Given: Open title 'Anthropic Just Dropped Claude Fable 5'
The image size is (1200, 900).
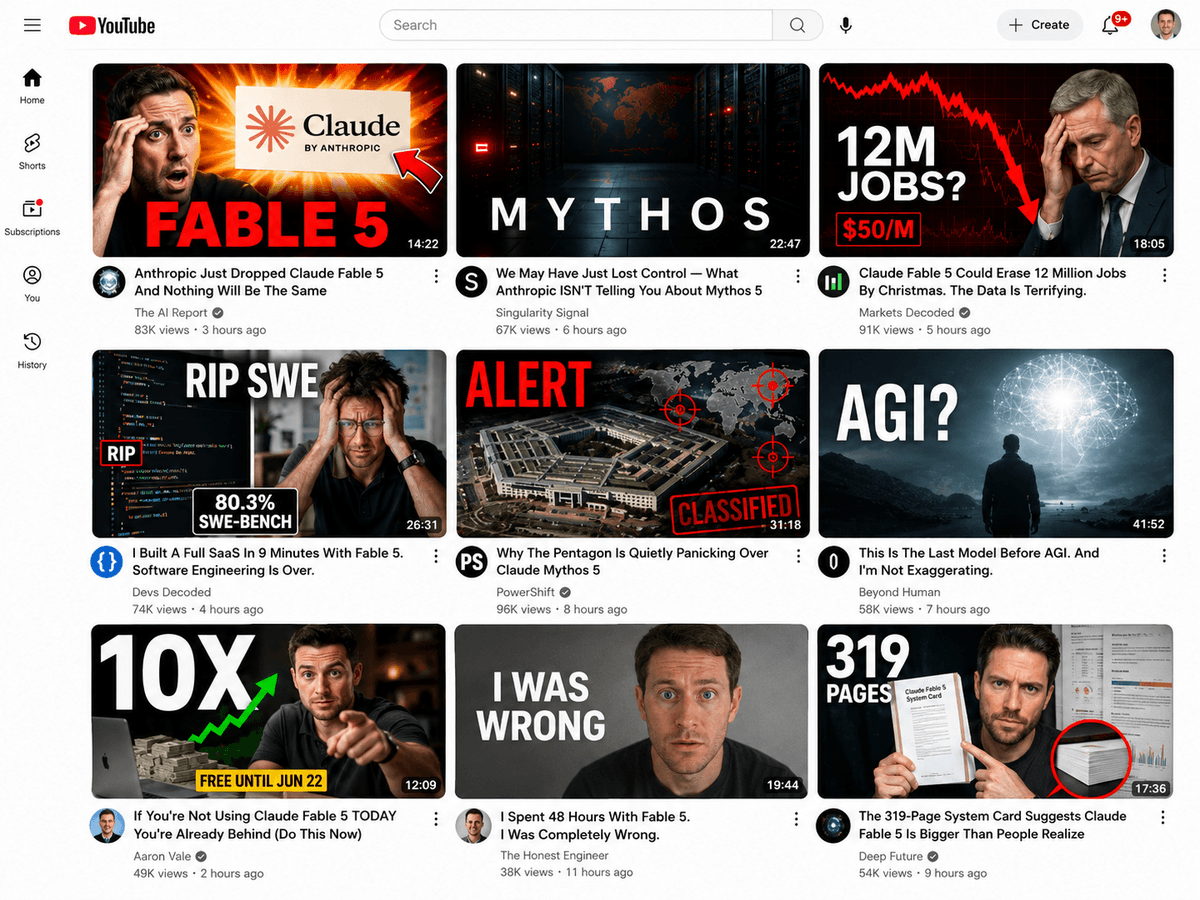Looking at the screenshot, I should (x=259, y=282).
